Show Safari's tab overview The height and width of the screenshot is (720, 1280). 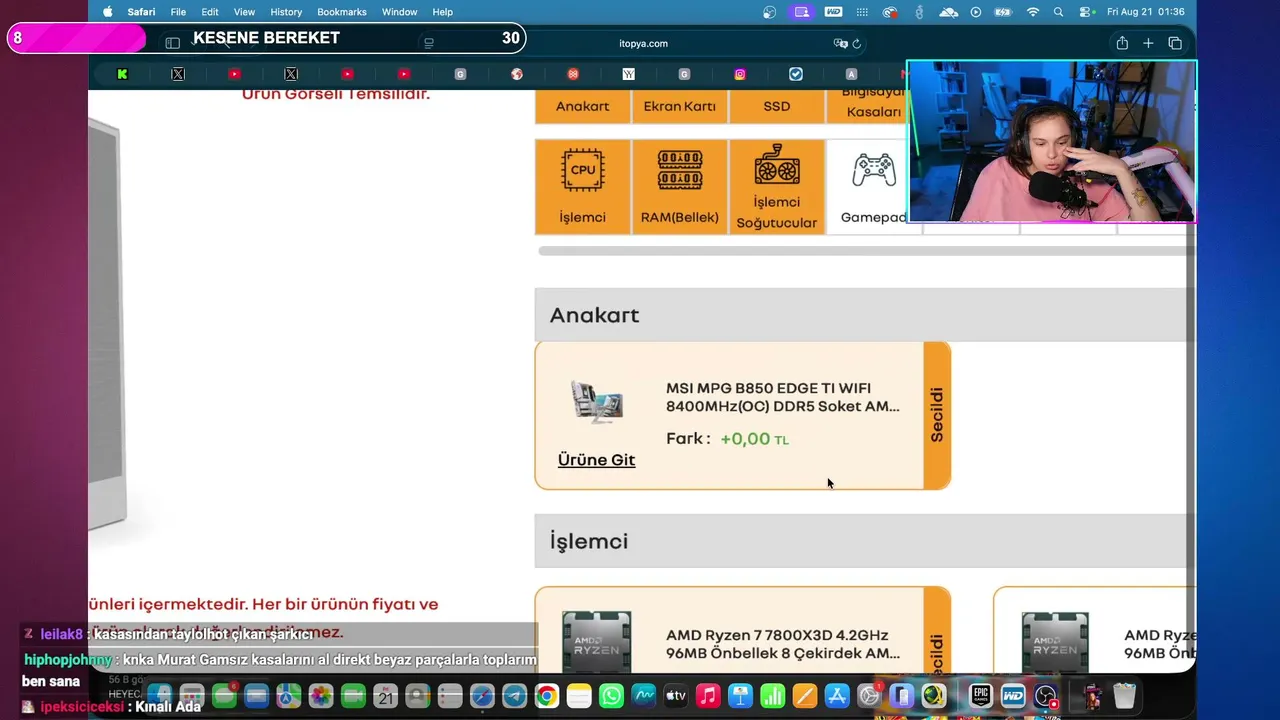(x=1175, y=43)
